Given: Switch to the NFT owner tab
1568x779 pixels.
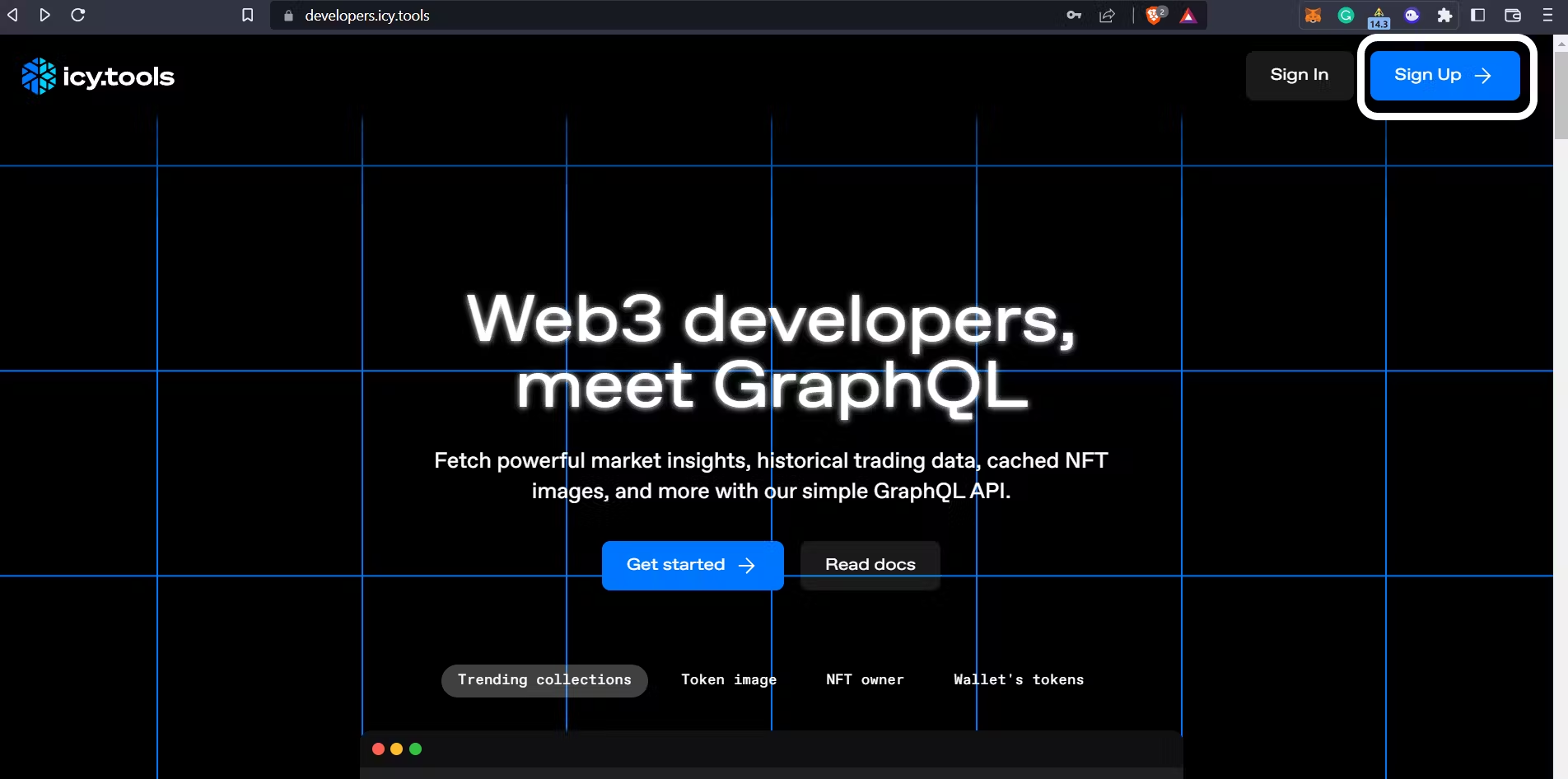Looking at the screenshot, I should tap(865, 680).
